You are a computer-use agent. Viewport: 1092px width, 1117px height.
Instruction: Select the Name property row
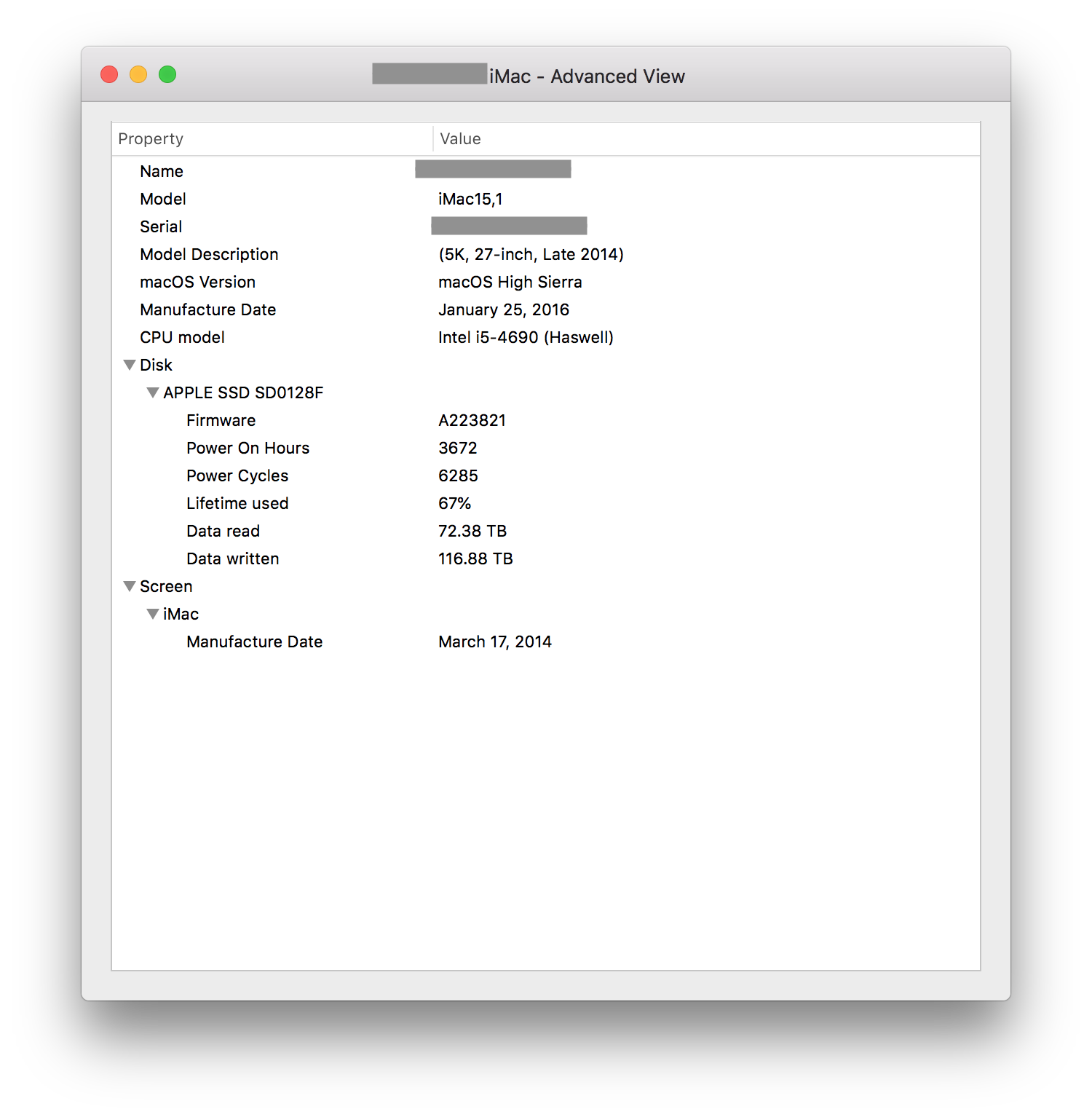click(x=546, y=171)
